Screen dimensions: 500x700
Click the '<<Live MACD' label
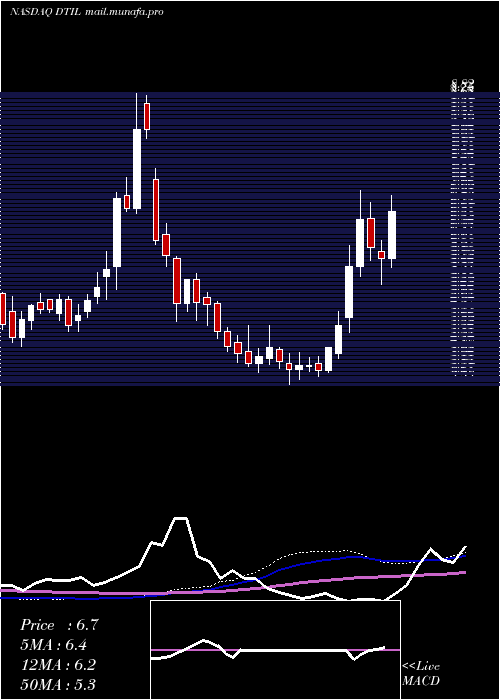tap(421, 673)
